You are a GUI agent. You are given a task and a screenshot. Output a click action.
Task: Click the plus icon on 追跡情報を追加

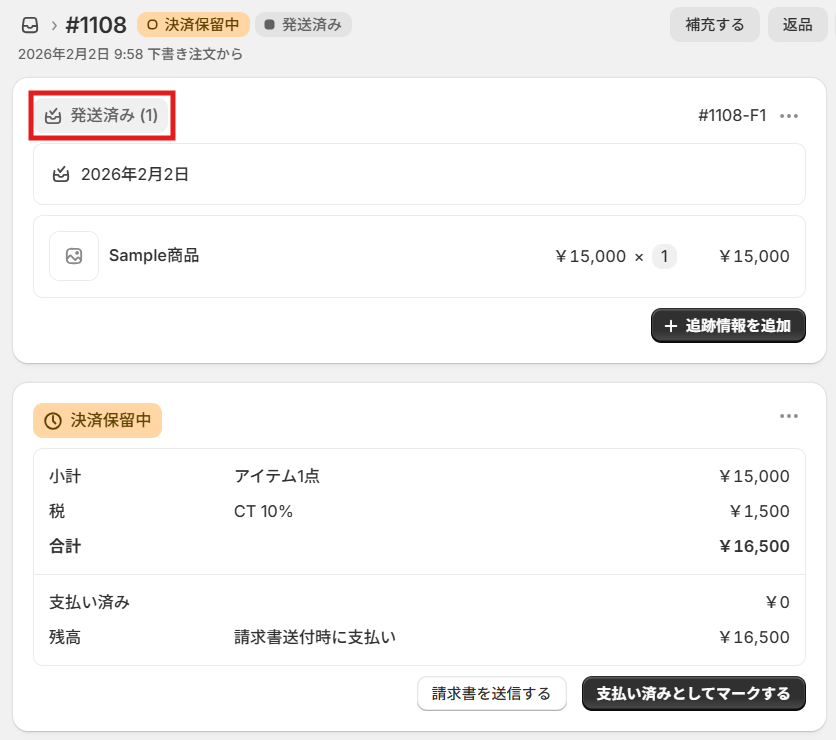pyautogui.click(x=671, y=326)
